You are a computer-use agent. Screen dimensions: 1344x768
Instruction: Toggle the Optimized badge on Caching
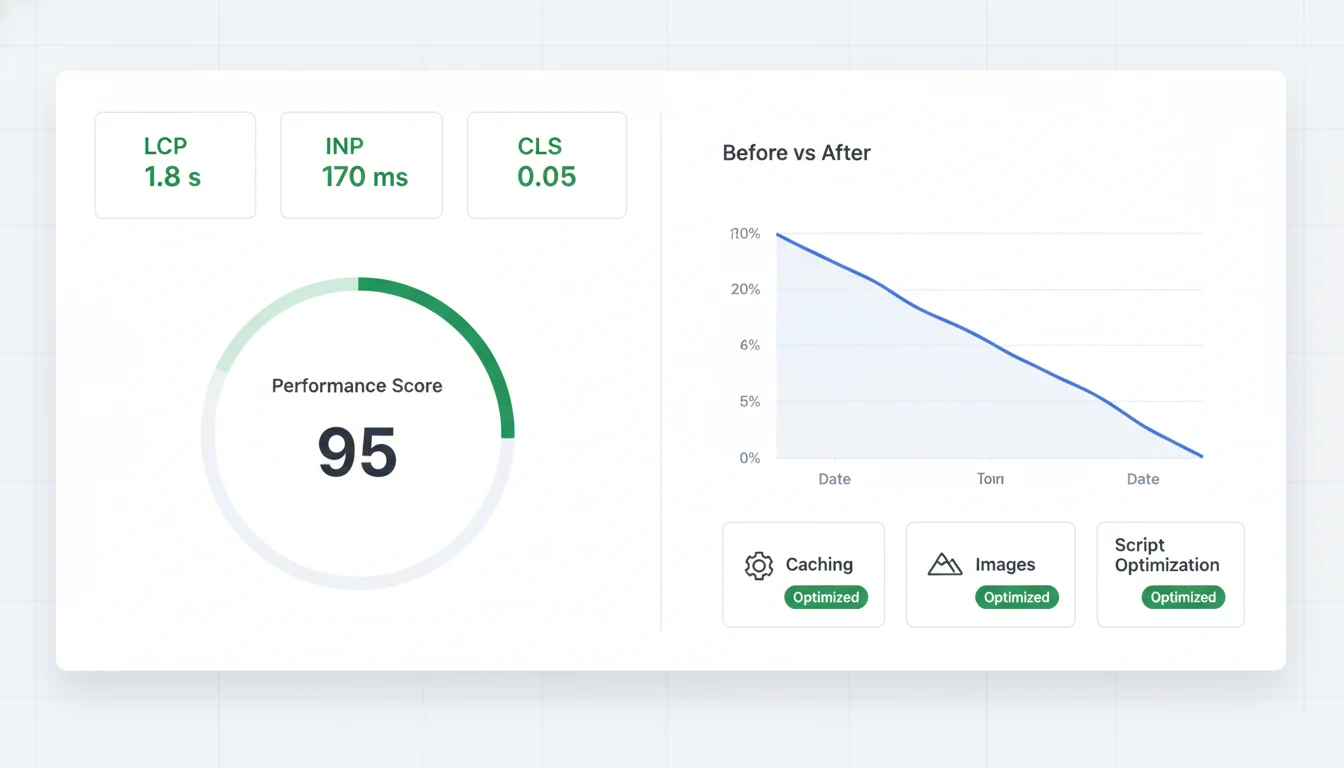tap(826, 597)
